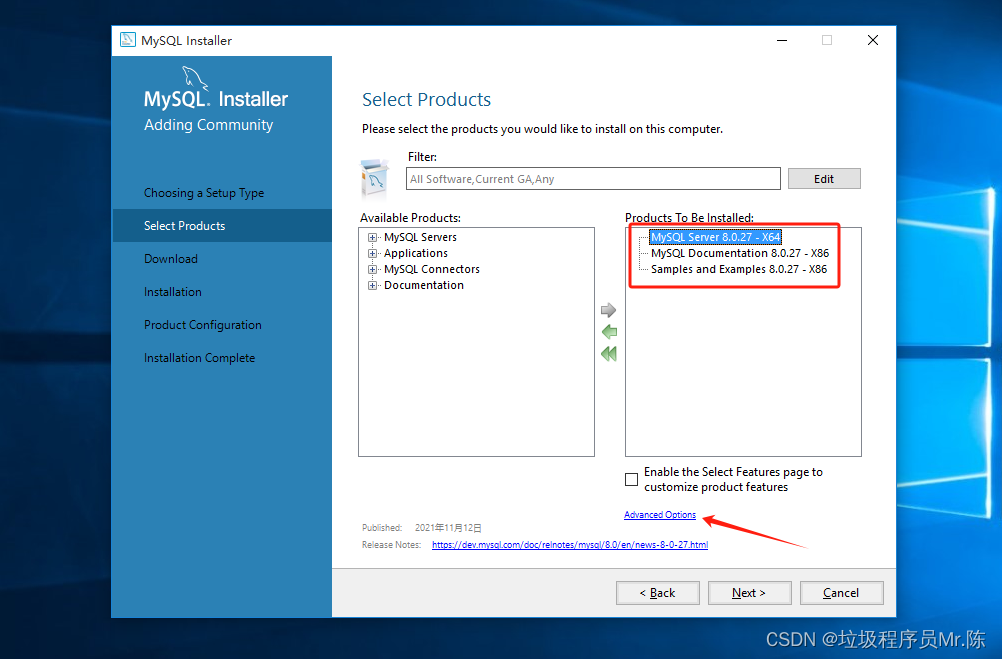This screenshot has height=659, width=1002.
Task: Go to Choosing a Setup Type step
Action: (x=204, y=193)
